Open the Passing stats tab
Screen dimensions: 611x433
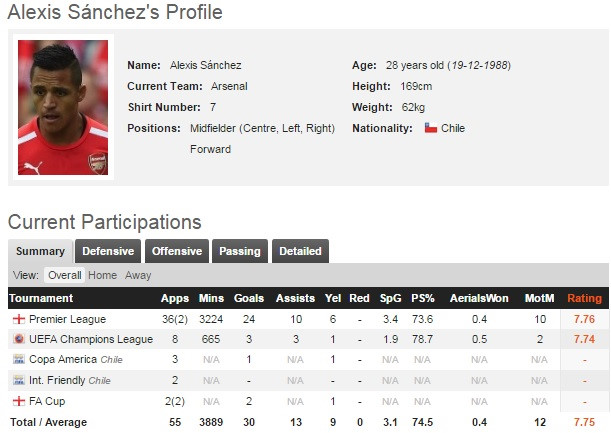pyautogui.click(x=240, y=251)
